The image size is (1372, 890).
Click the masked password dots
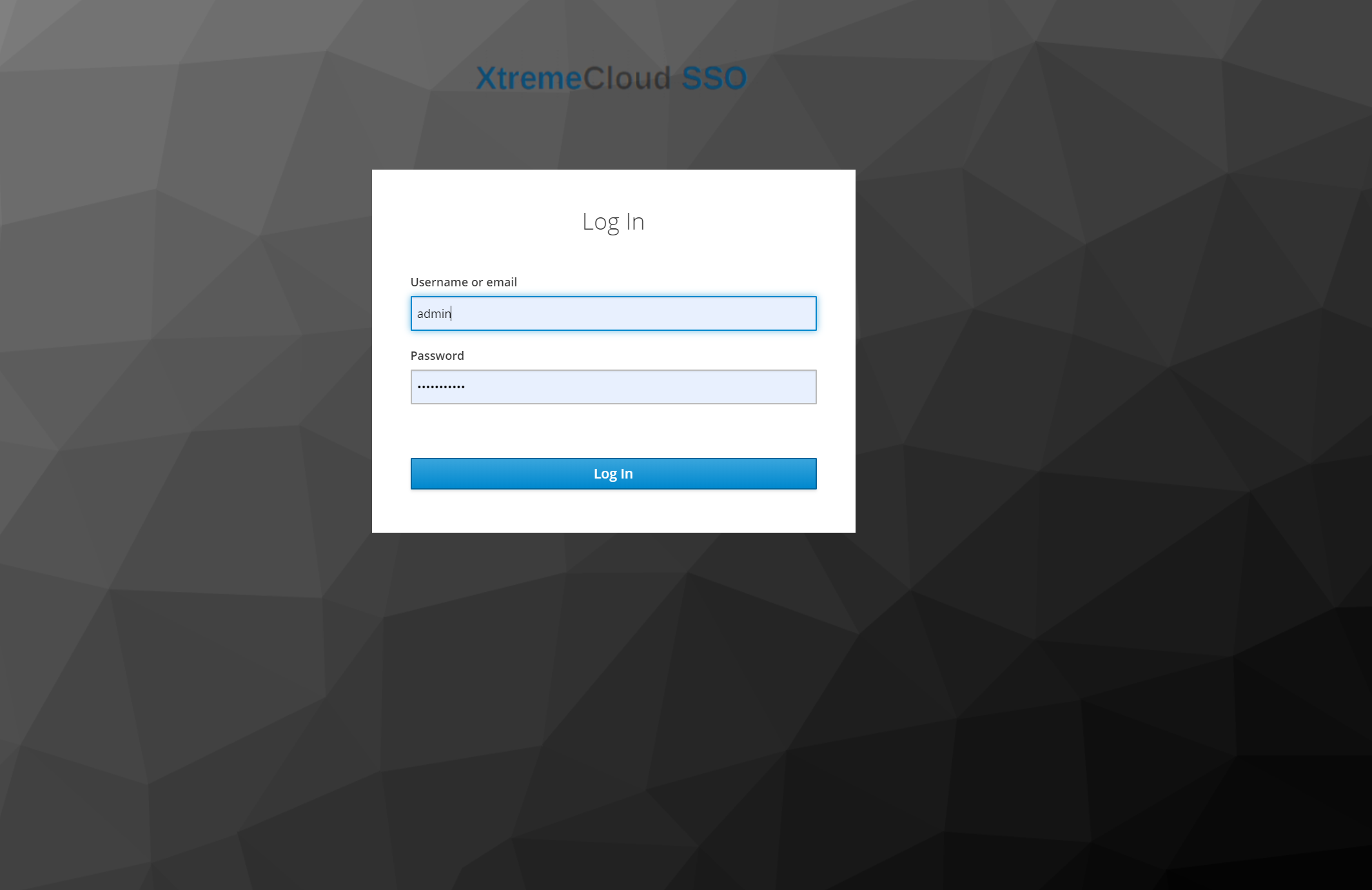(x=440, y=387)
